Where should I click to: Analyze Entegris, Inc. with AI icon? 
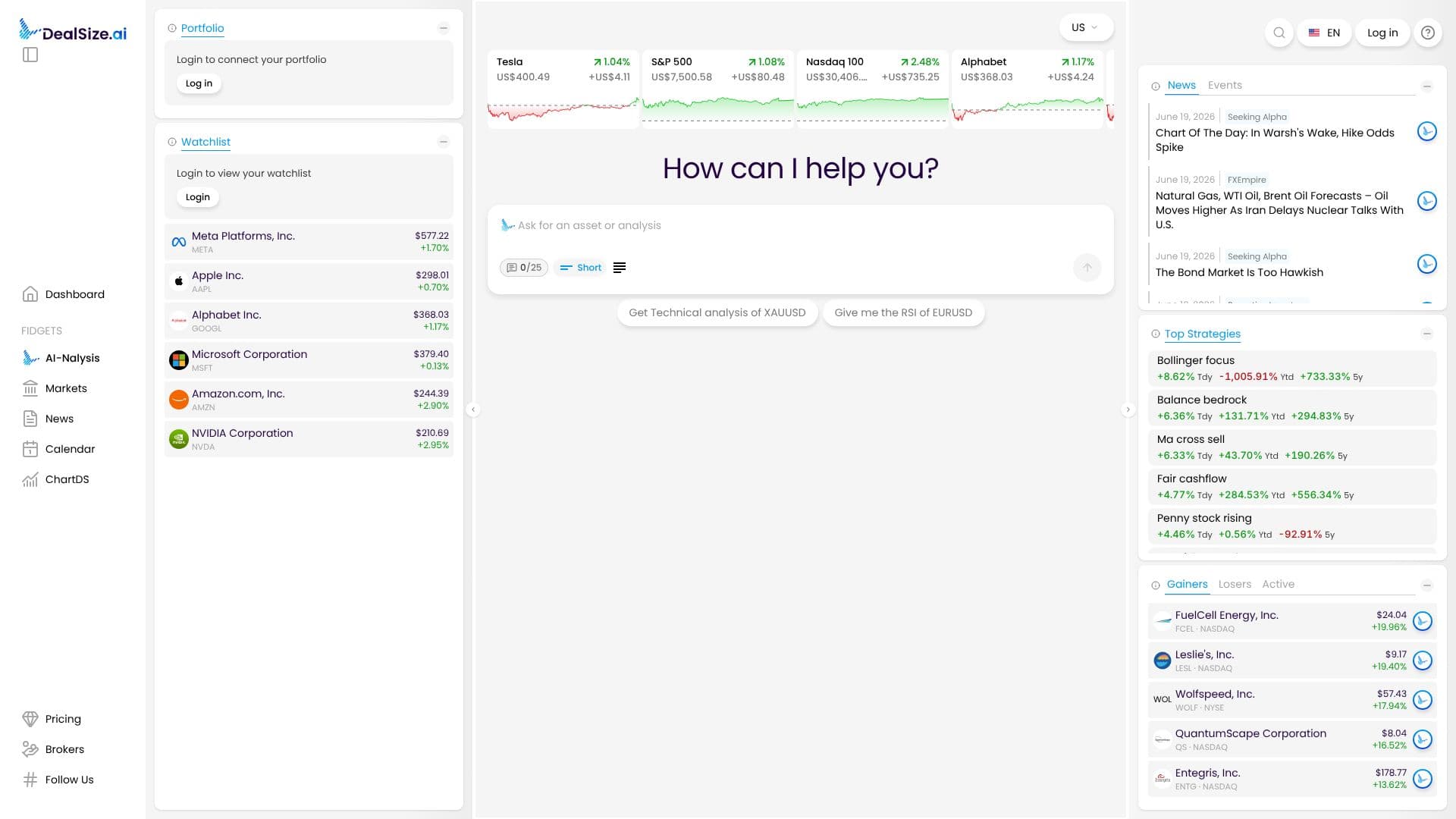pos(1423,779)
